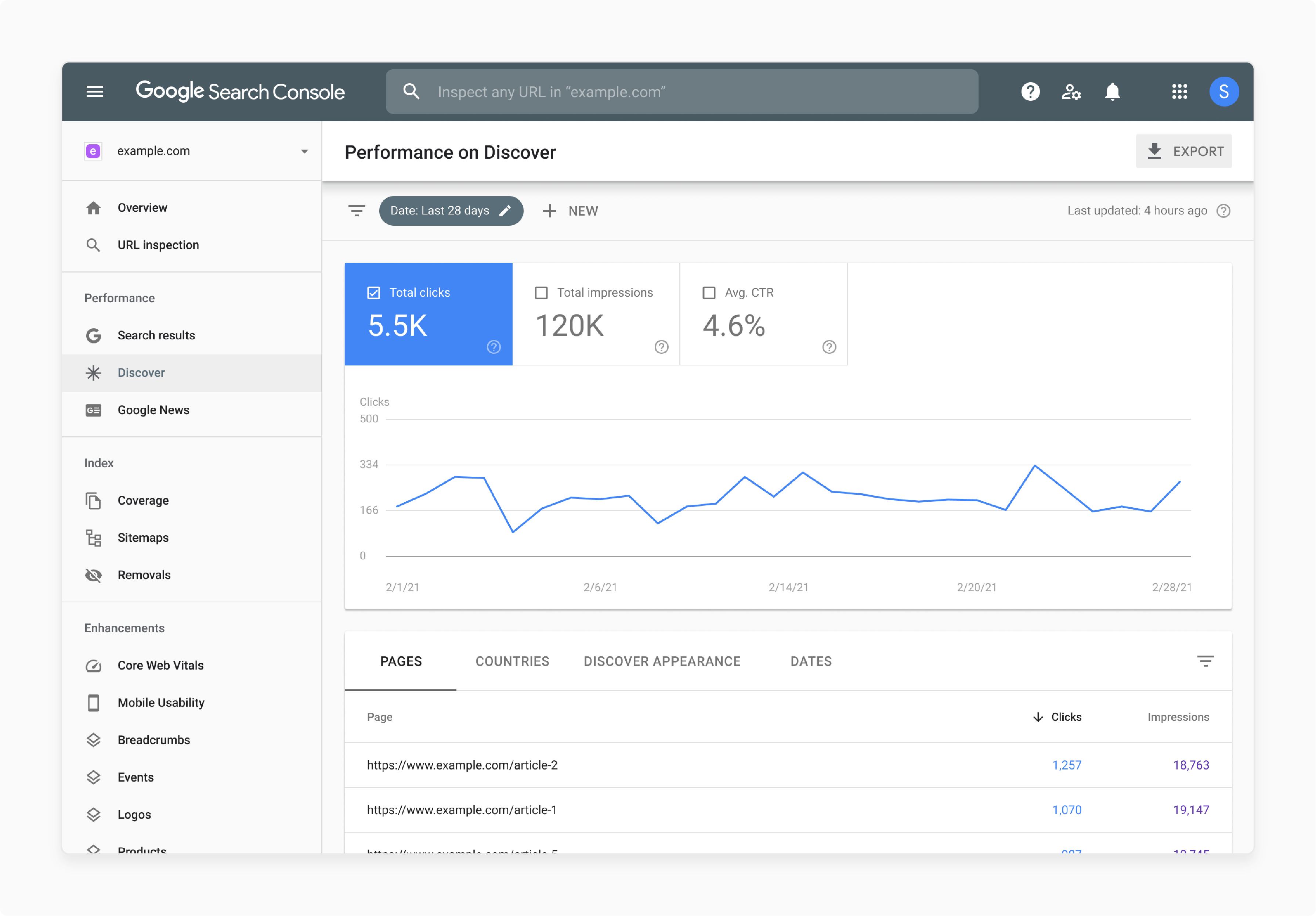Click into the Inspect any URL field

click(682, 92)
